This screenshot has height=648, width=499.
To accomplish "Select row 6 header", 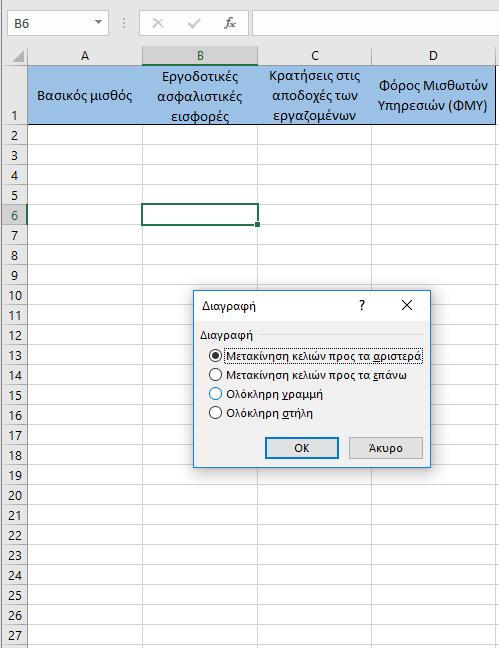I will coord(14,215).
